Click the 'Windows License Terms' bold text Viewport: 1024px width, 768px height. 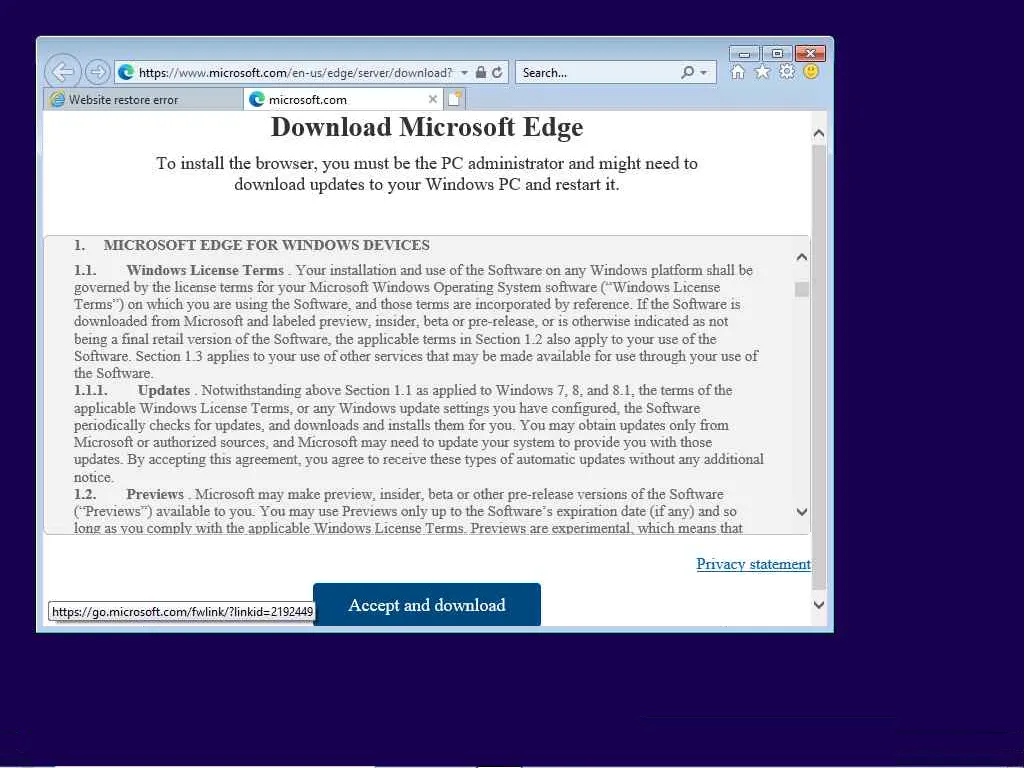click(205, 270)
